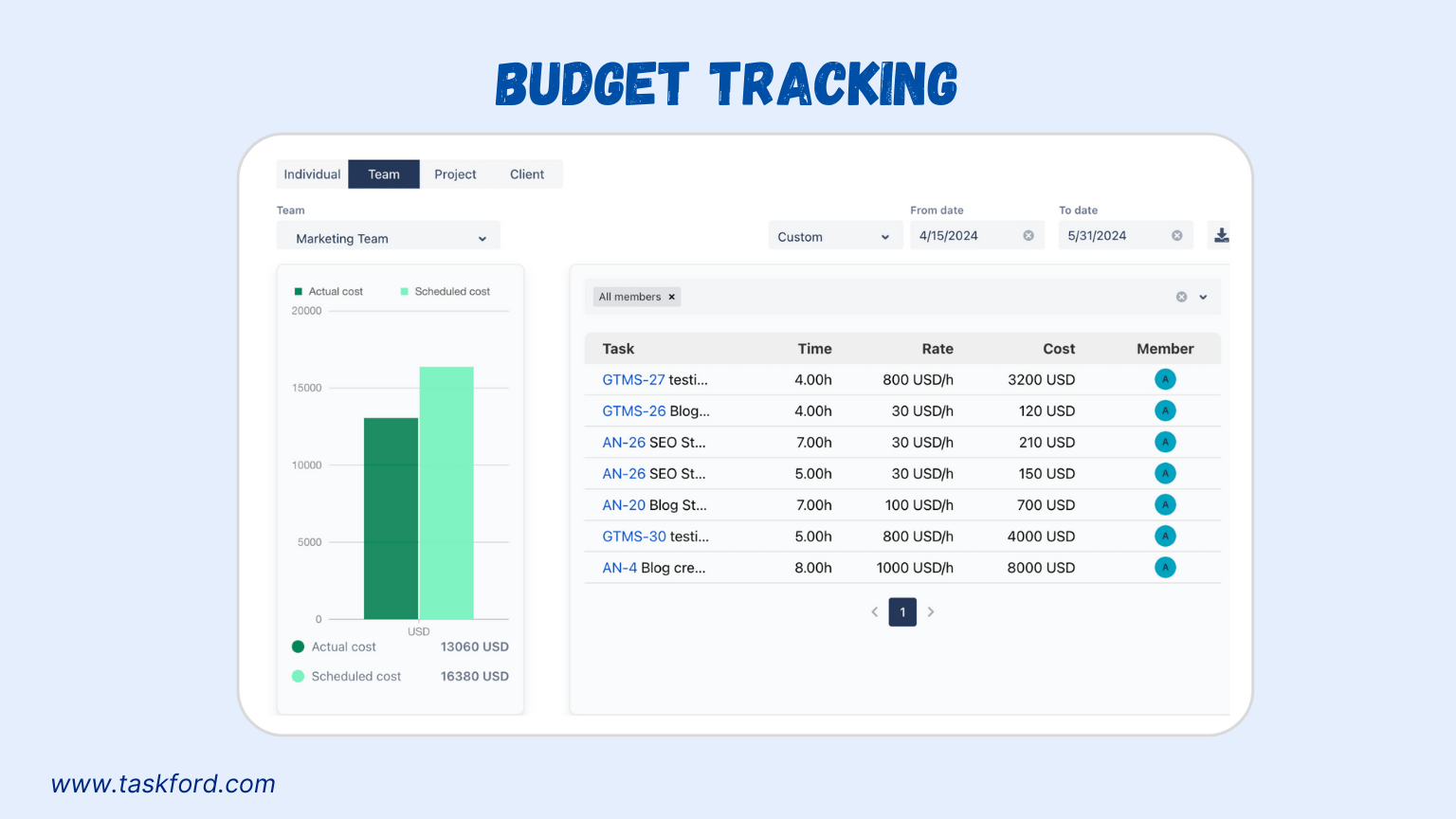Select the Team tab
The height and width of the screenshot is (819, 1456).
point(384,174)
